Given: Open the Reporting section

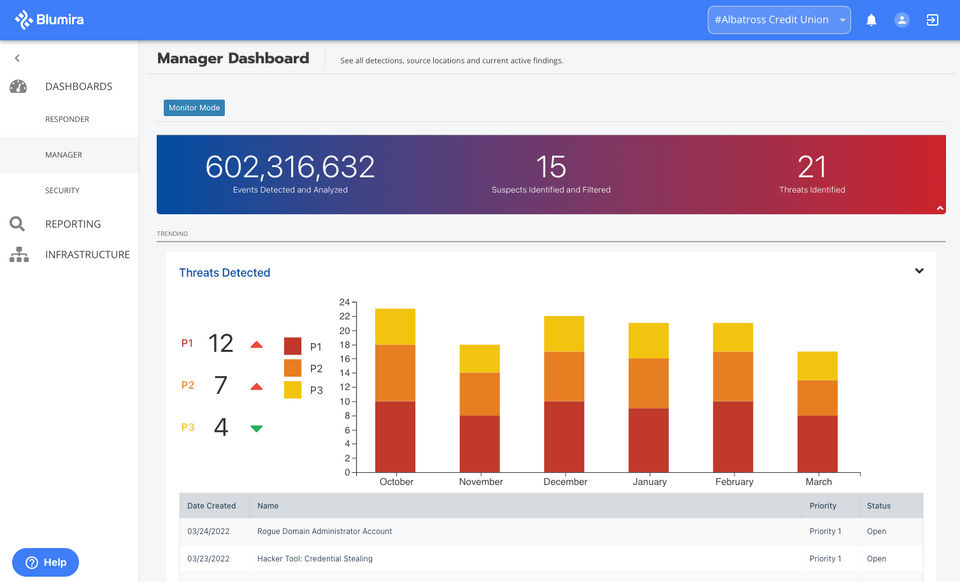Looking at the screenshot, I should (73, 224).
